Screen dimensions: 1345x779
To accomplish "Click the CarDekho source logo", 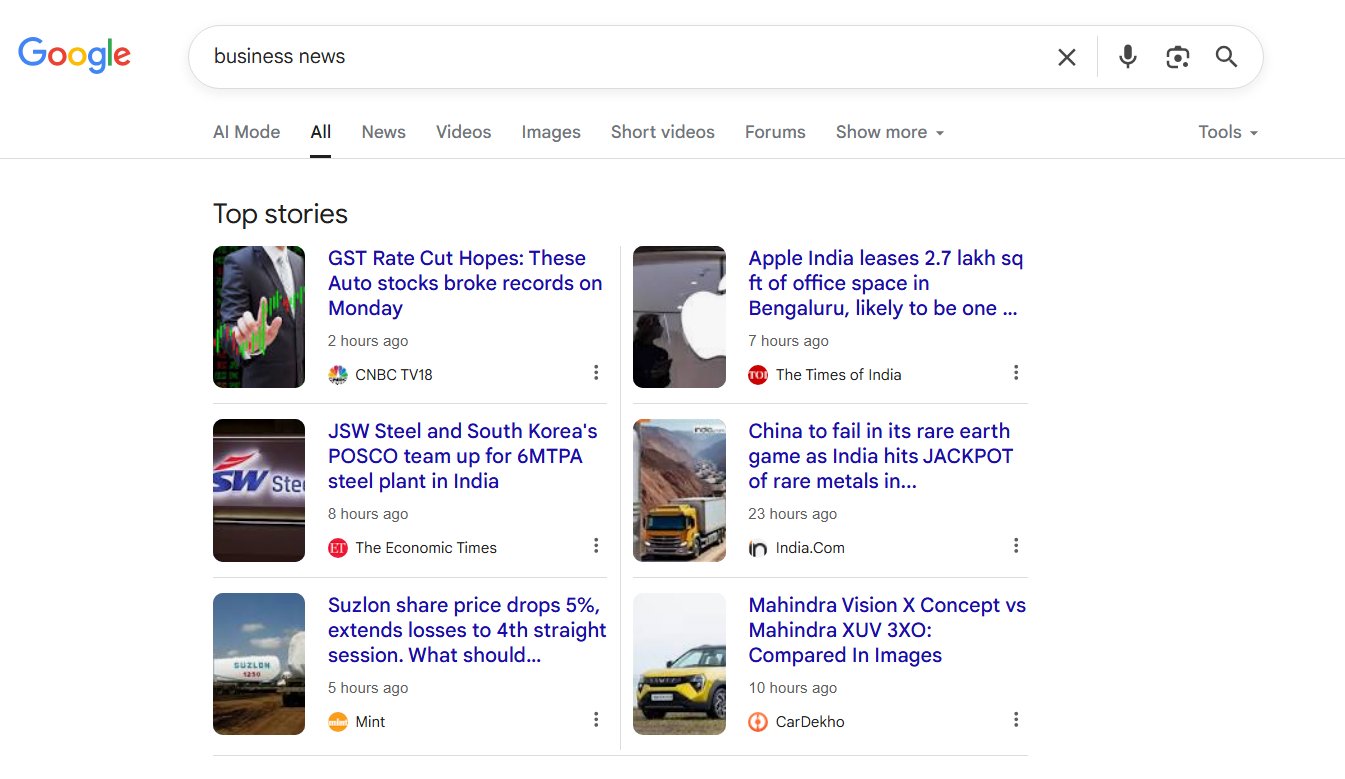I will tap(758, 722).
